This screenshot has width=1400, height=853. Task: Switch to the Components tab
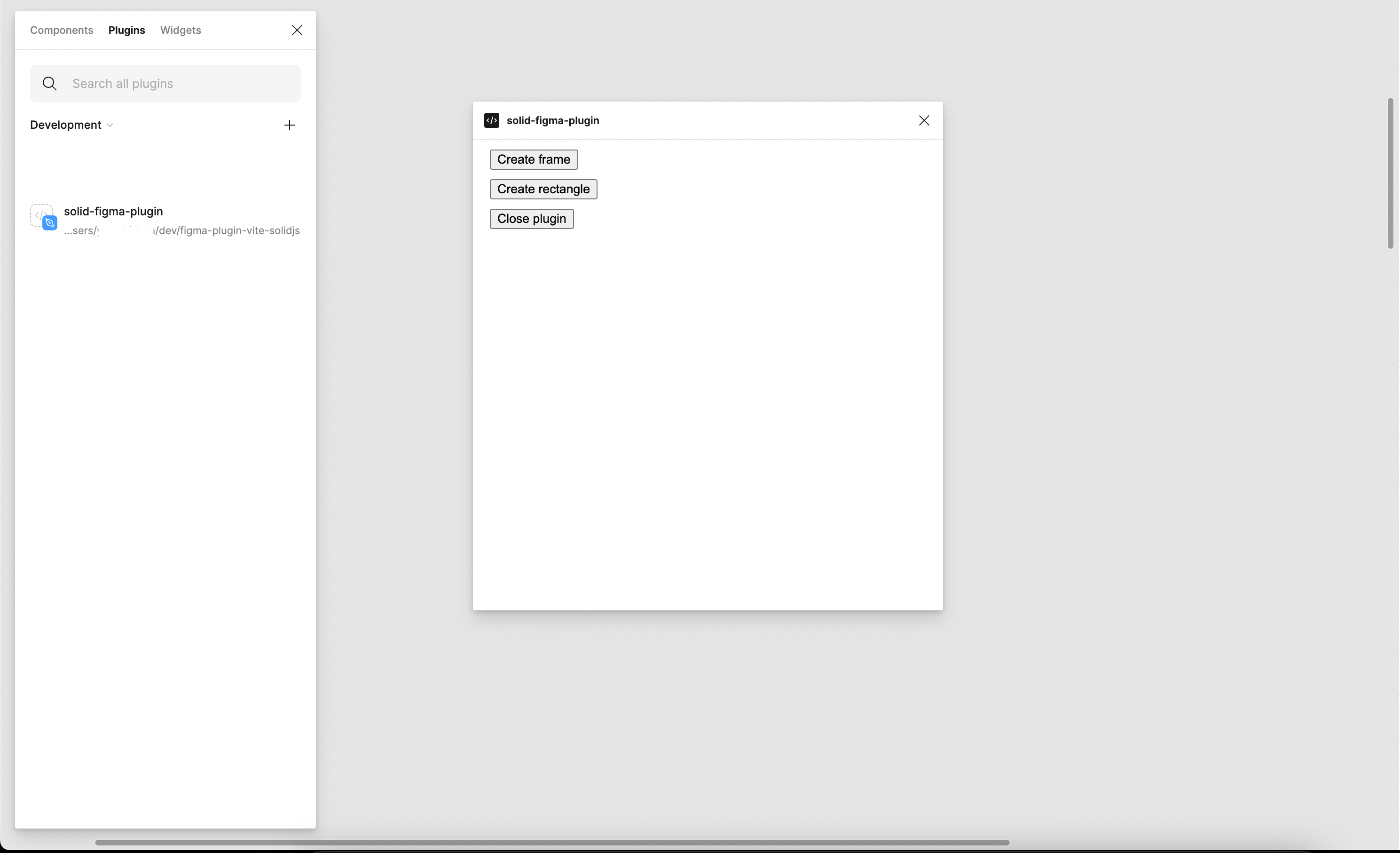(x=62, y=30)
